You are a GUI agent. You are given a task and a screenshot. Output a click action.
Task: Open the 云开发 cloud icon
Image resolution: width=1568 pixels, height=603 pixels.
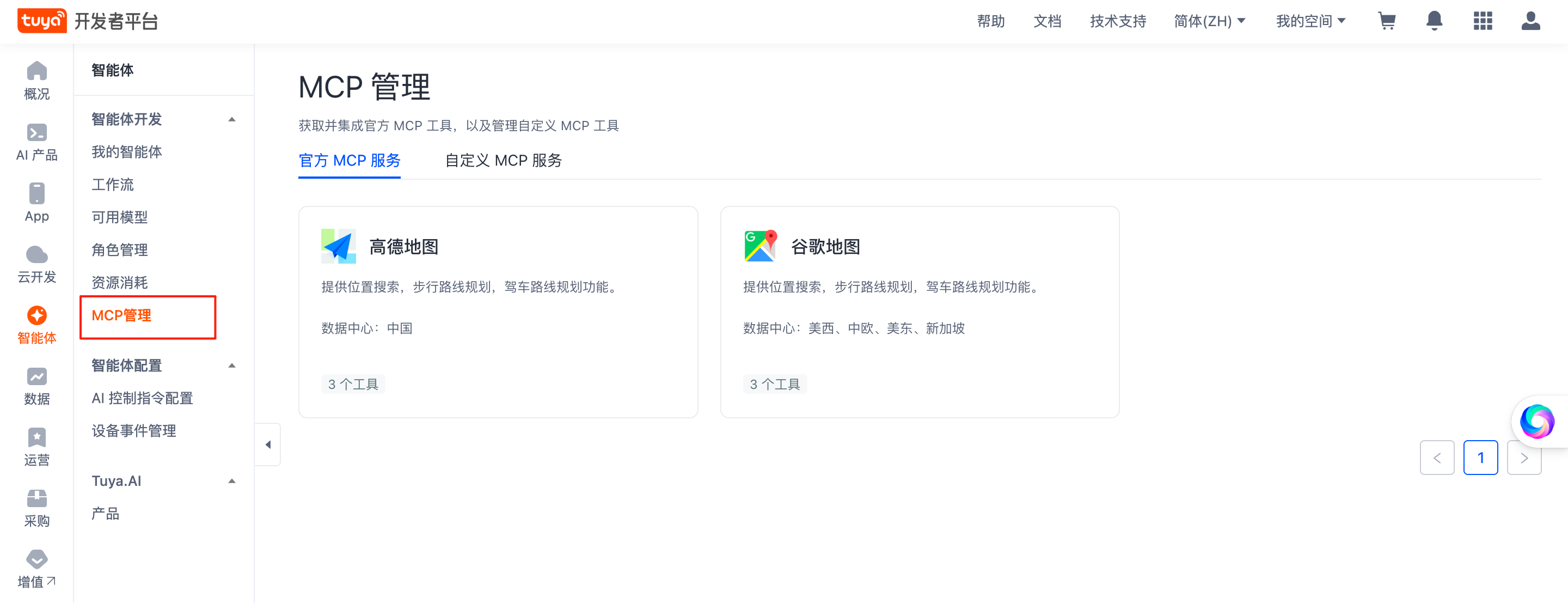click(x=36, y=254)
